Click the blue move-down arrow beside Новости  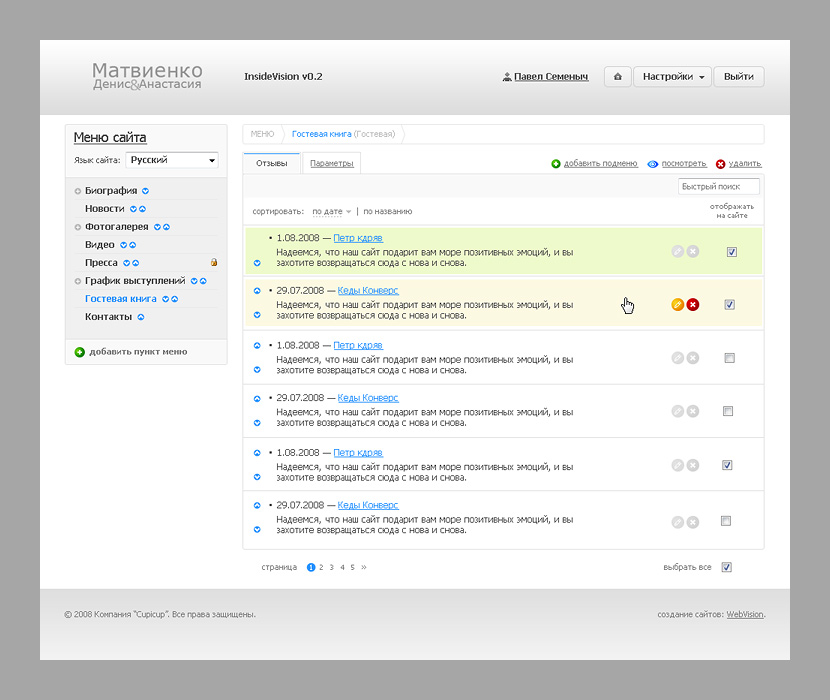coord(132,208)
